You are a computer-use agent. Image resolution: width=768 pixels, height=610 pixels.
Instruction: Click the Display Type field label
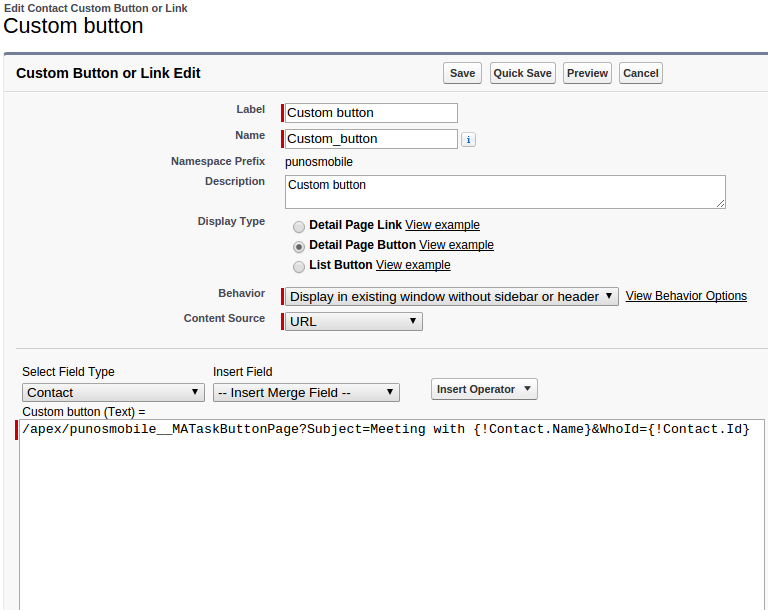point(231,221)
